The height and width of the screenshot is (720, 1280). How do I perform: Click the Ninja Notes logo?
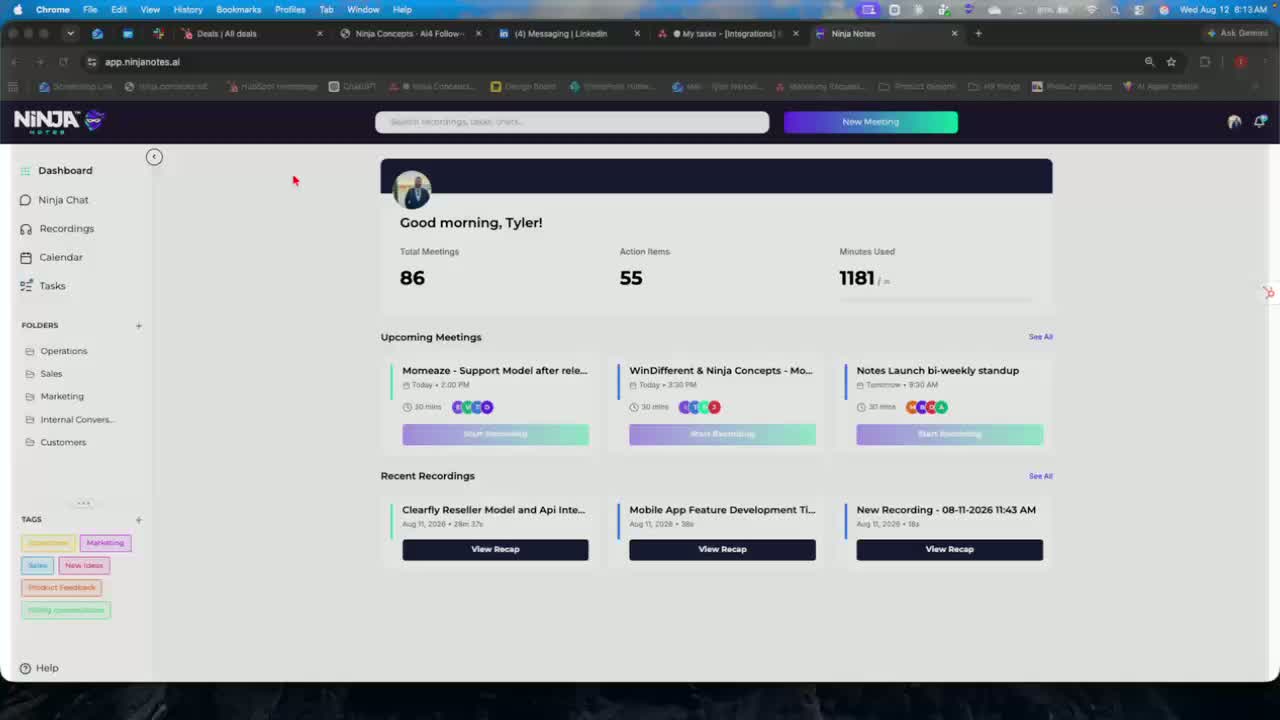(59, 121)
